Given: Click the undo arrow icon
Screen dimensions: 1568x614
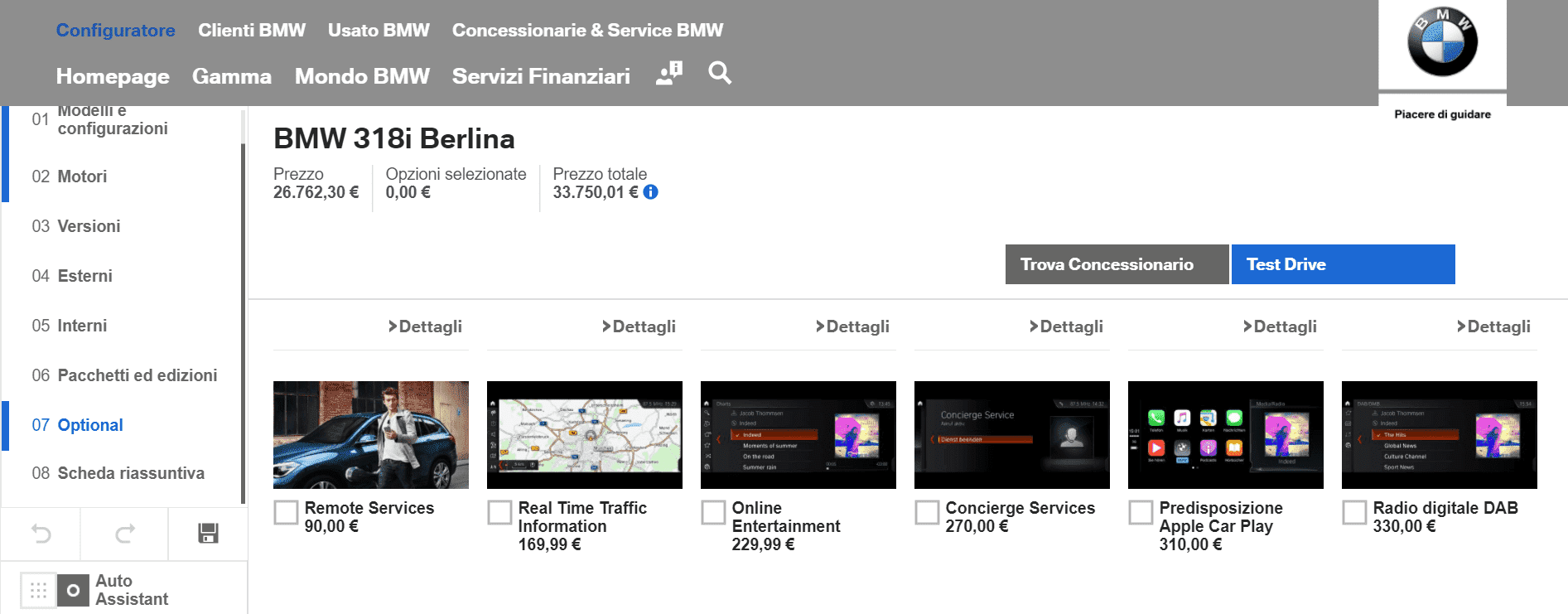Looking at the screenshot, I should coord(41,534).
